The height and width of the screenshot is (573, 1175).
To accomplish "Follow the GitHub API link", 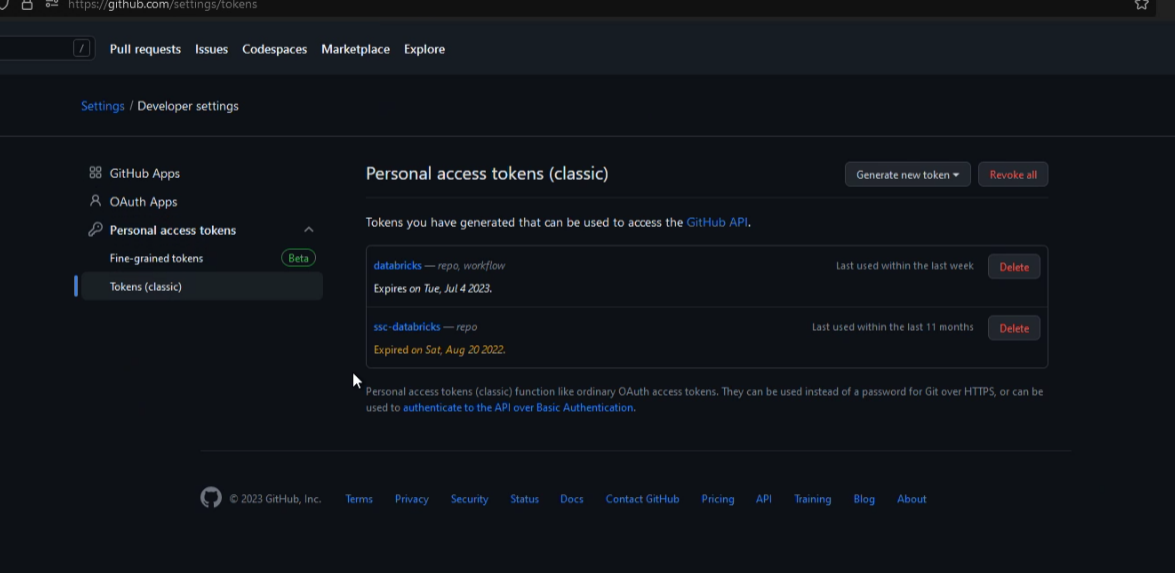I will click(716, 222).
